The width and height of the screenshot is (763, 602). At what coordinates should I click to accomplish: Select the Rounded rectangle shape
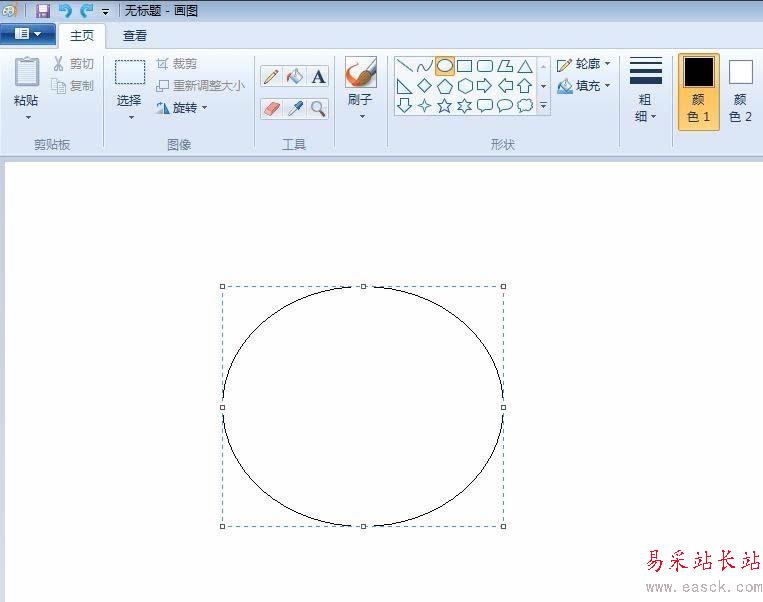[x=485, y=66]
